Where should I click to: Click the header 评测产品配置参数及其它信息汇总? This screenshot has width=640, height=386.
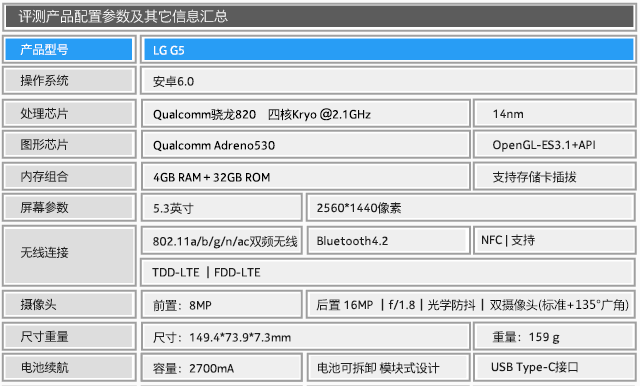tap(320, 17)
